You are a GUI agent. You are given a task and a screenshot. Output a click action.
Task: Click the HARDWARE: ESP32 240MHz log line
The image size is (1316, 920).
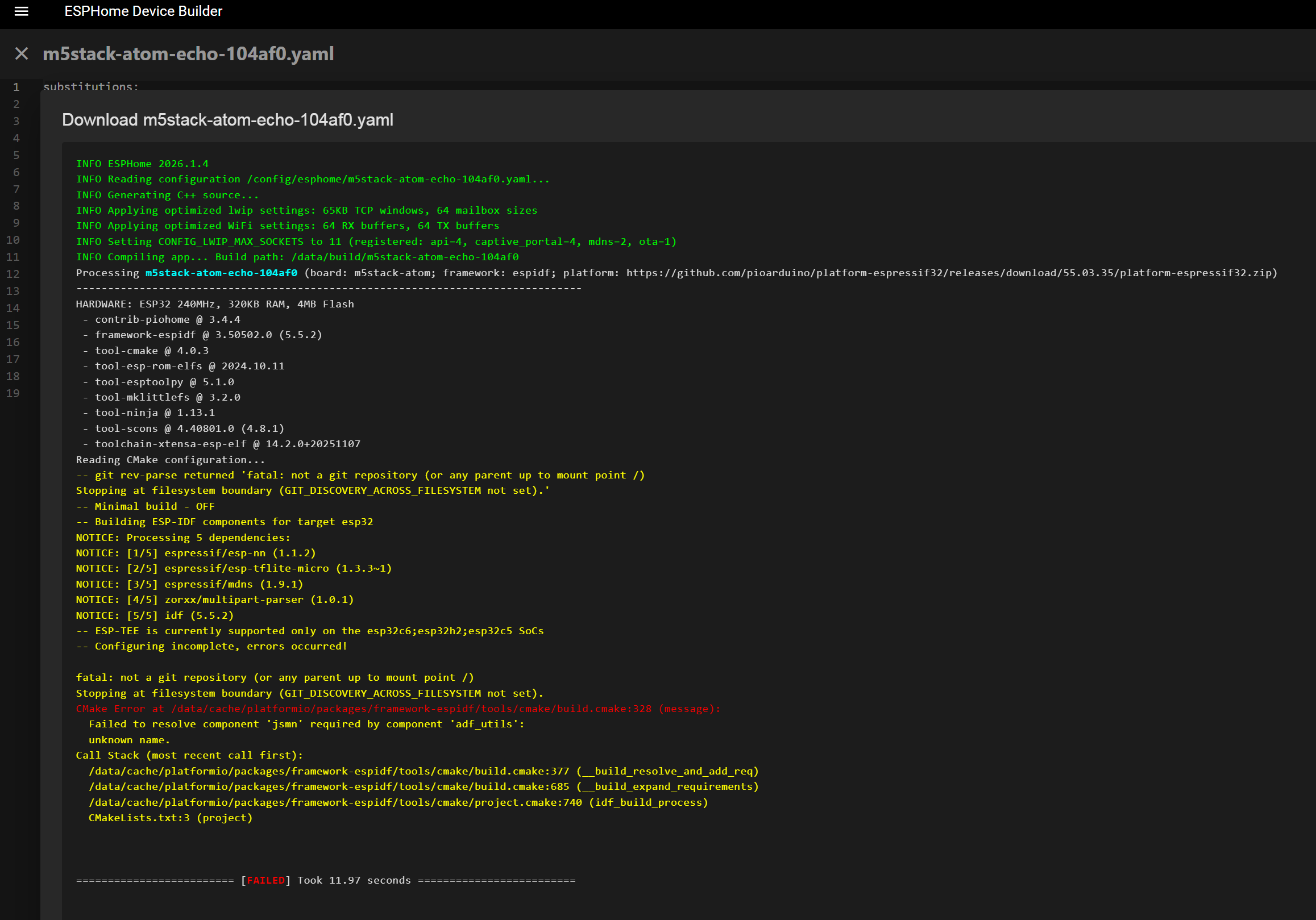pos(214,304)
